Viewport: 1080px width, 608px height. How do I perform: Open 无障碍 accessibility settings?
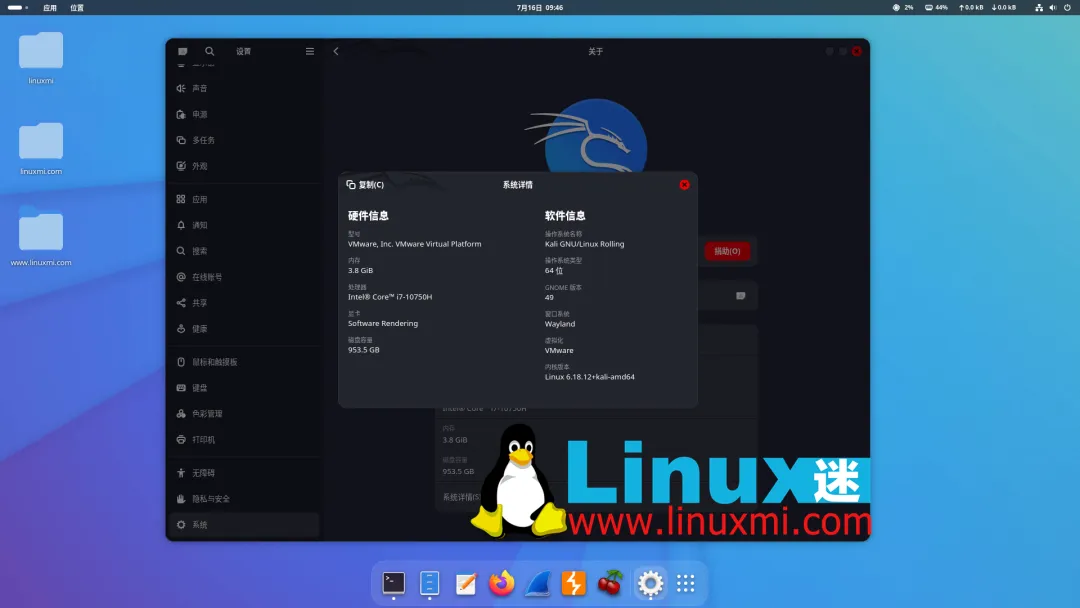244,473
